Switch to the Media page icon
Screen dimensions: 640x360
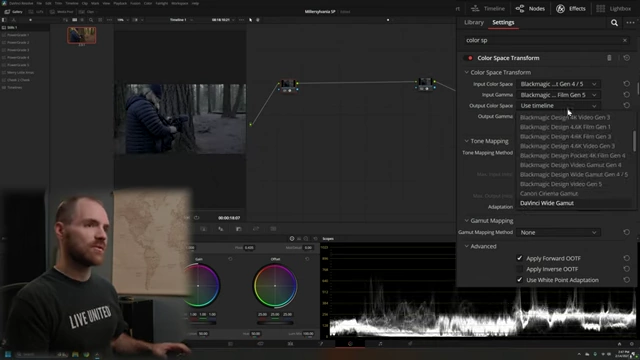[230, 344]
